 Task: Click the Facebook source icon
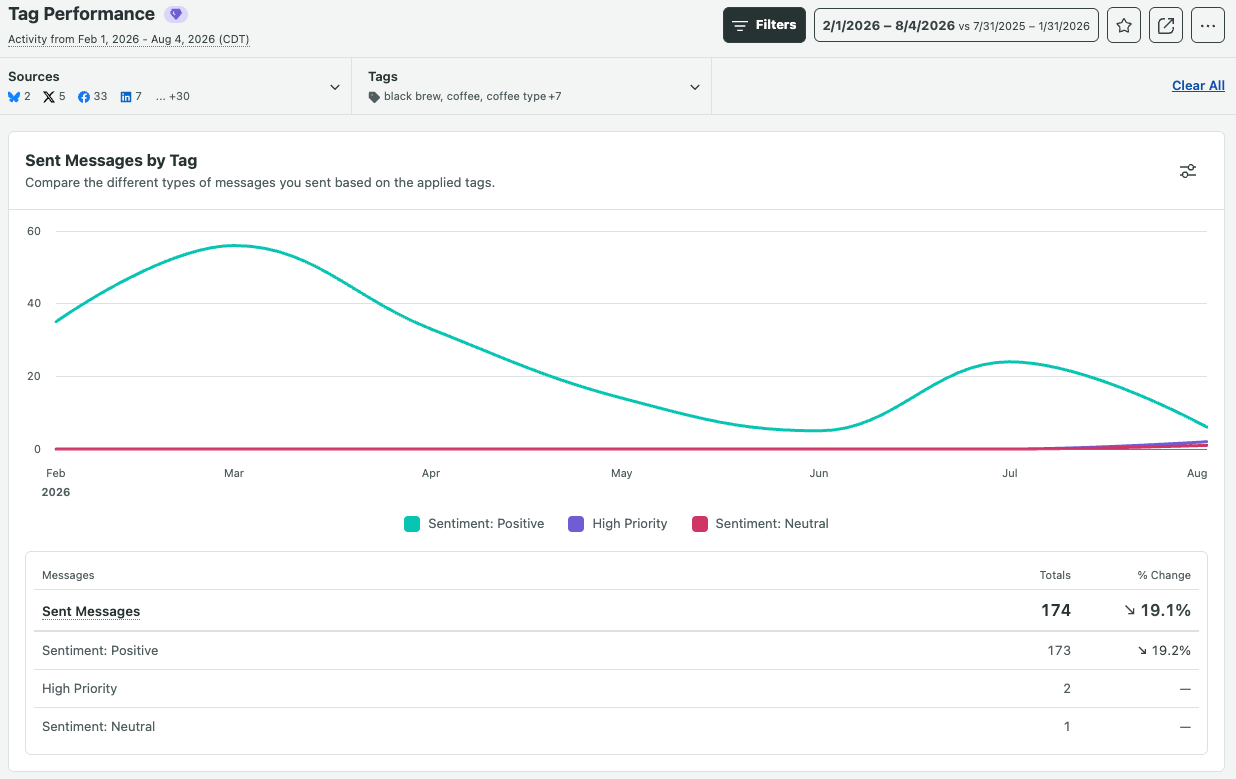tap(84, 97)
